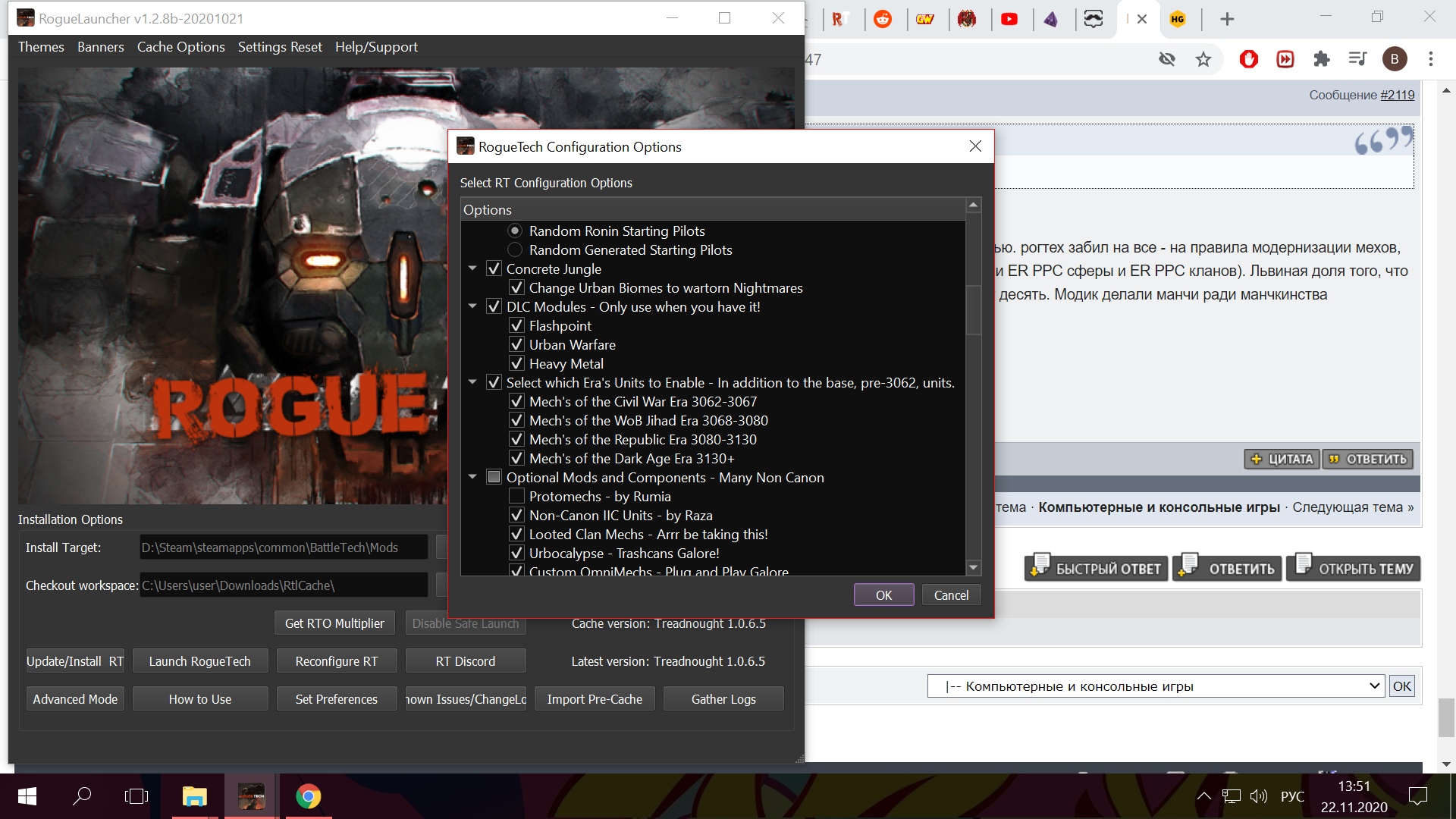Screen dimensions: 1456x819
Task: Select Random Ronin Starting Pilots
Action: 516,231
